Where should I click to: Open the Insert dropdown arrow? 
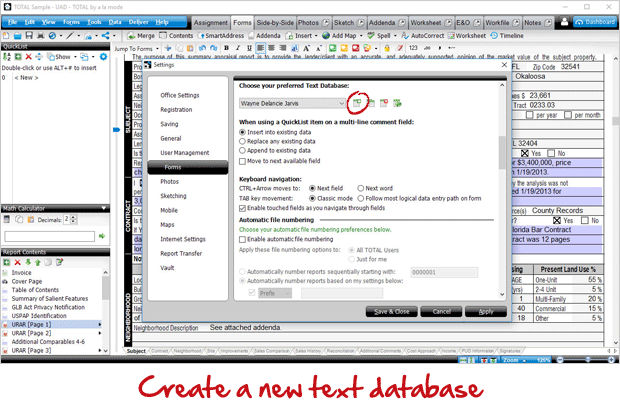point(316,36)
